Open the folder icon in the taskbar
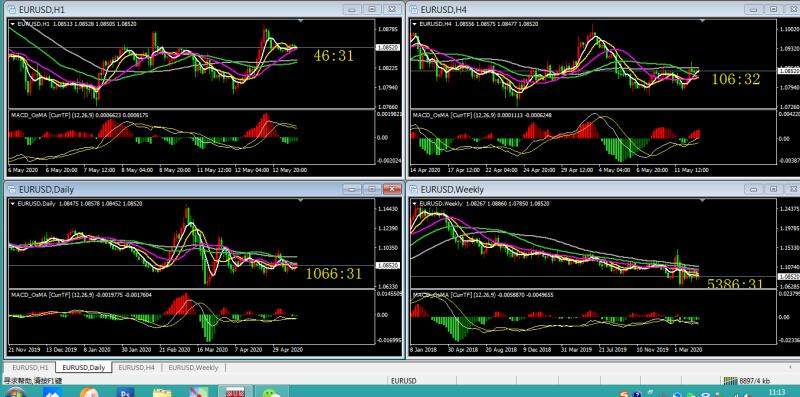This screenshot has width=800, height=397. 162,393
